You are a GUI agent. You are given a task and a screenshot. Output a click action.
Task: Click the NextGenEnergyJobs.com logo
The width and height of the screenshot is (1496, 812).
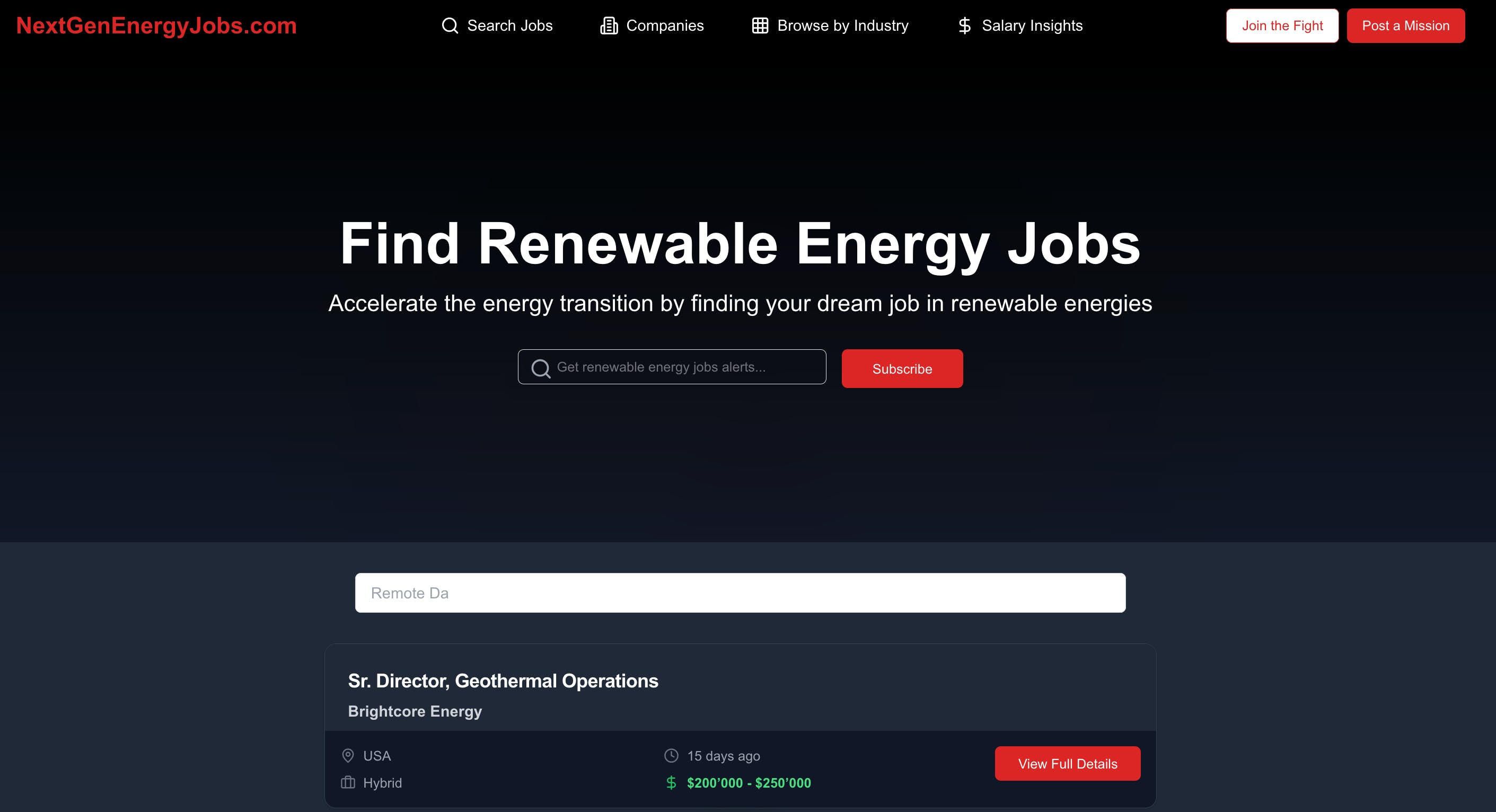pyautogui.click(x=156, y=25)
